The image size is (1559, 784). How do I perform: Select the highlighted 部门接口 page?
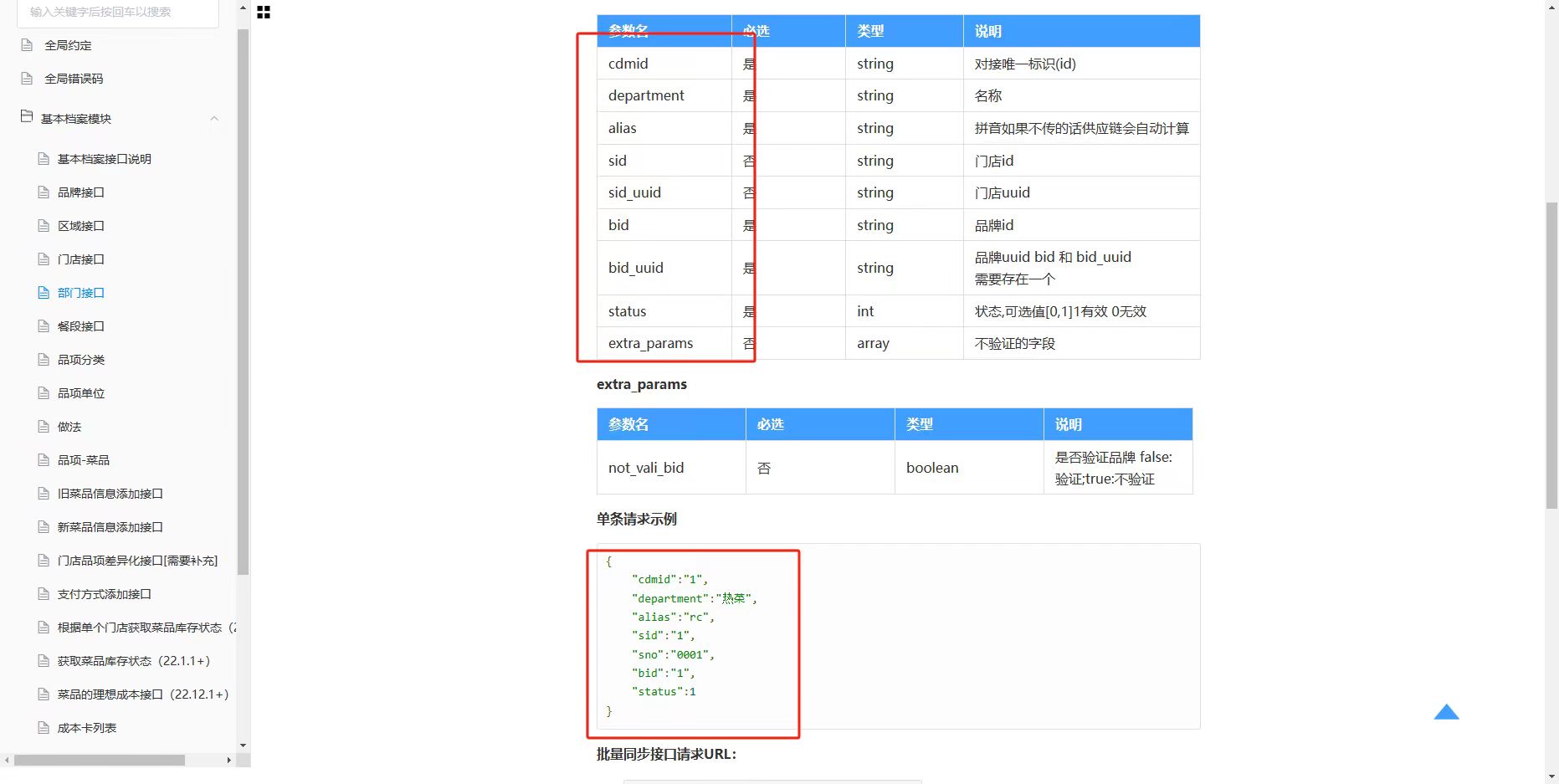coord(81,293)
